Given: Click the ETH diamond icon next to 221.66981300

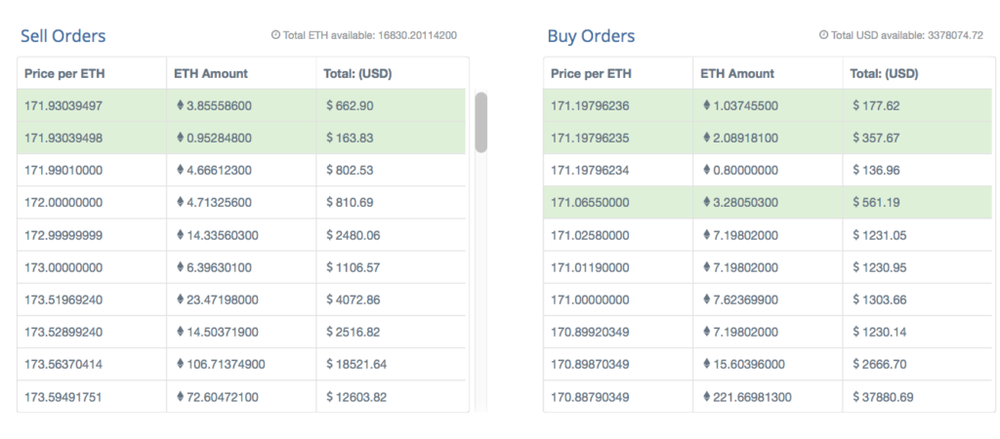Looking at the screenshot, I should 706,397.
